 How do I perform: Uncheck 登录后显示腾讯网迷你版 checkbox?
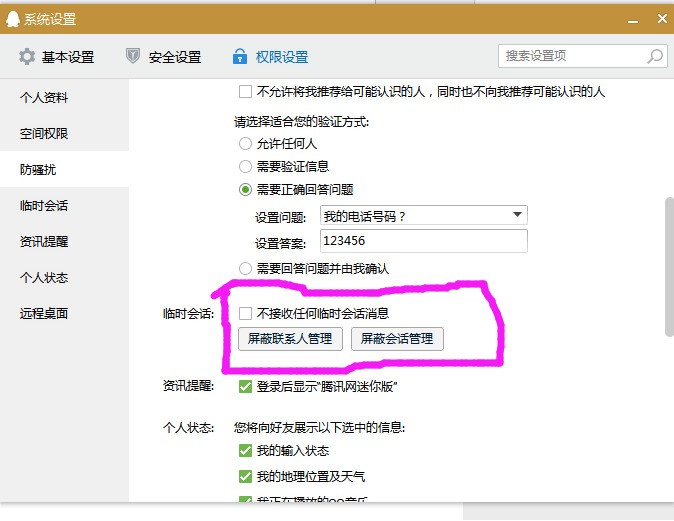pos(245,386)
